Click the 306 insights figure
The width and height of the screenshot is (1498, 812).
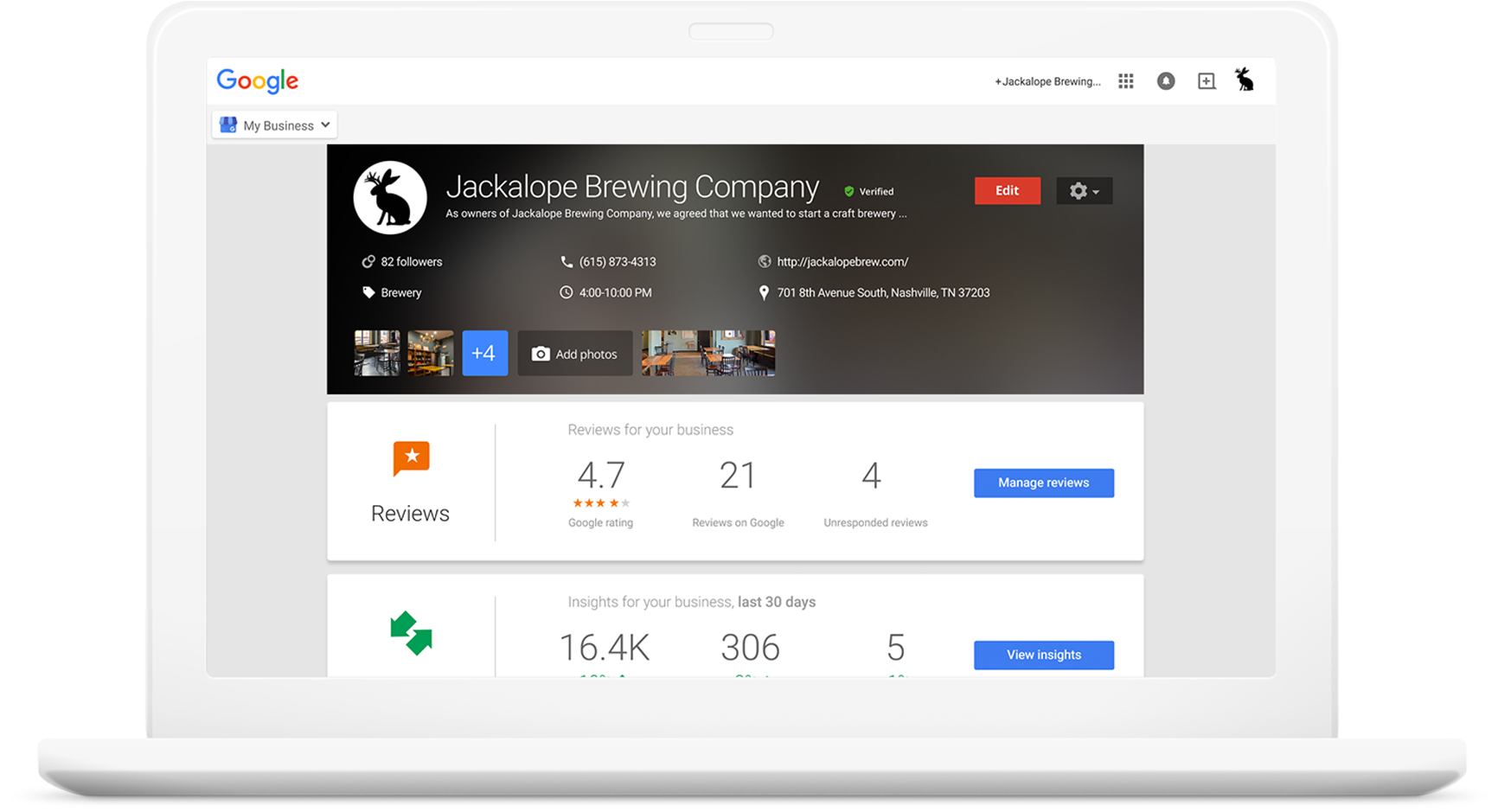pyautogui.click(x=750, y=648)
